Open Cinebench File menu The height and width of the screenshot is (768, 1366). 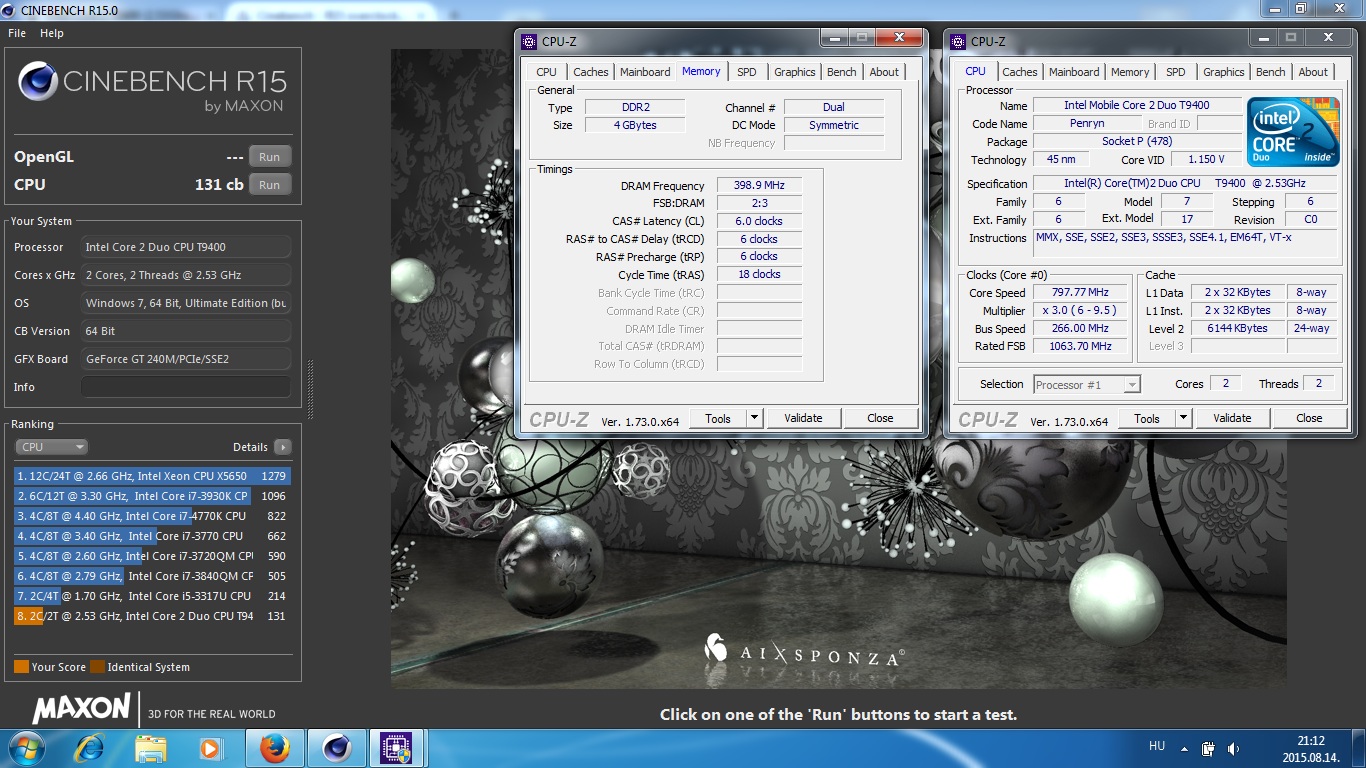click(17, 33)
